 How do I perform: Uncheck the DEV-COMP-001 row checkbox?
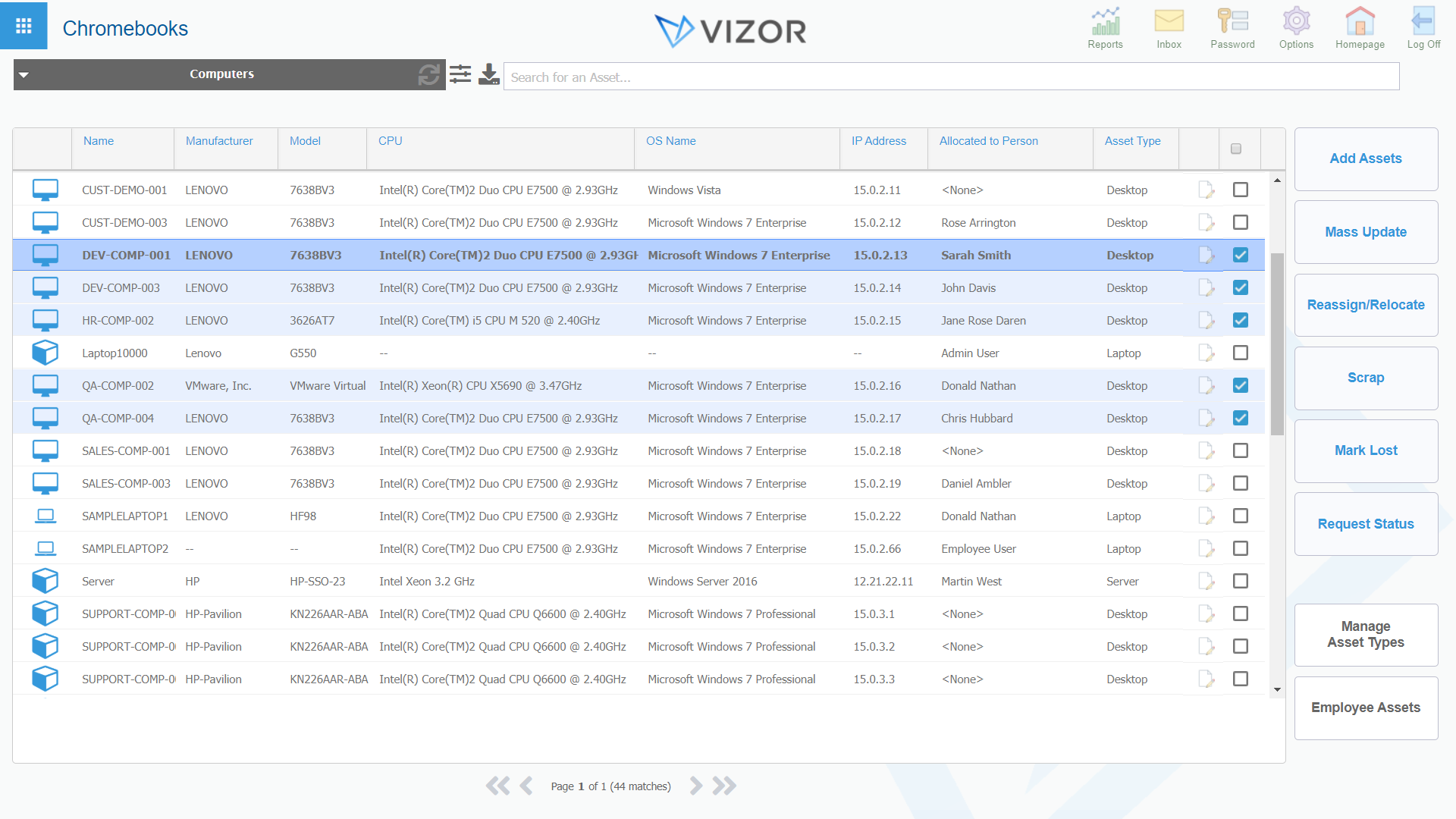click(1241, 255)
